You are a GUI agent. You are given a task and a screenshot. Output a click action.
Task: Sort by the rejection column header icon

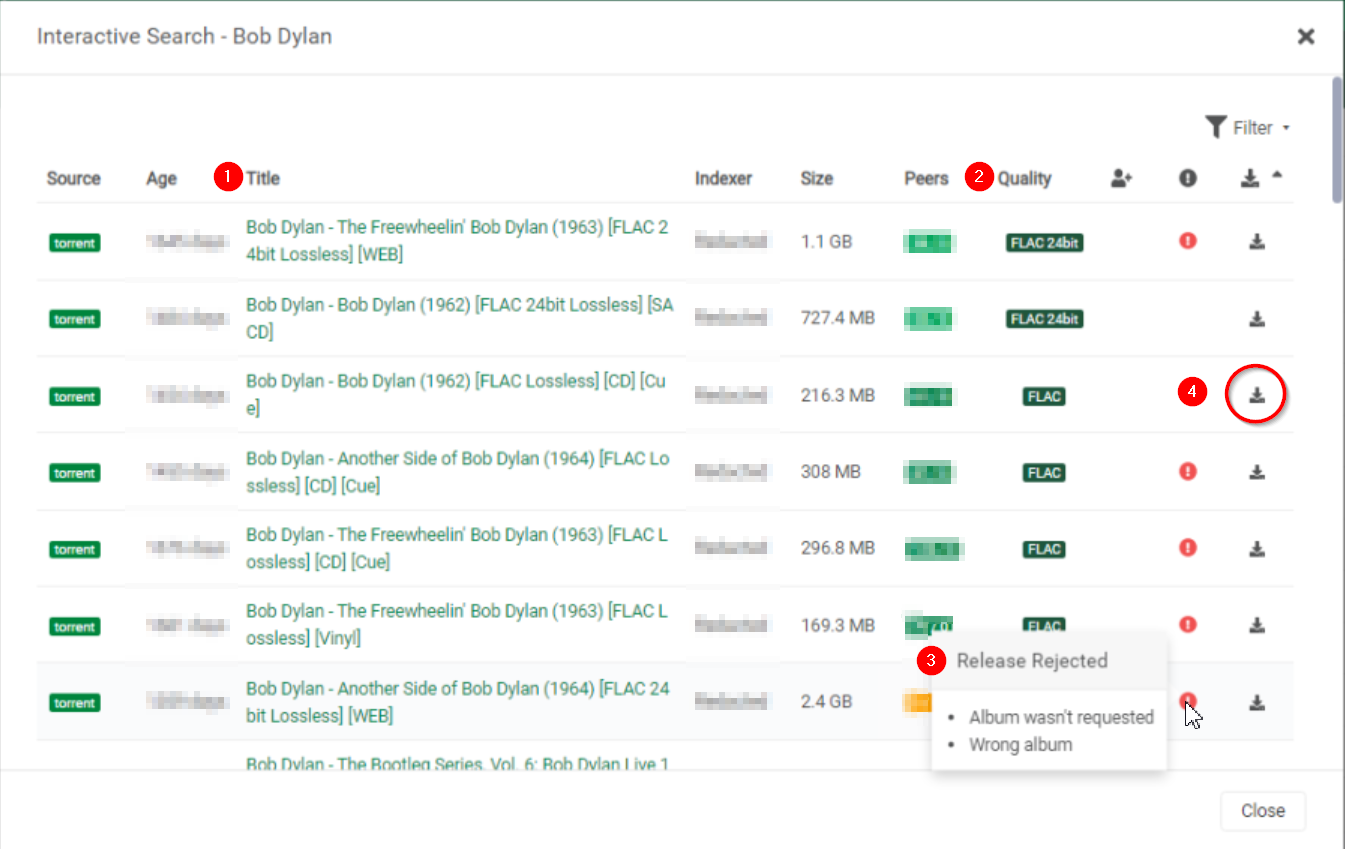point(1188,178)
